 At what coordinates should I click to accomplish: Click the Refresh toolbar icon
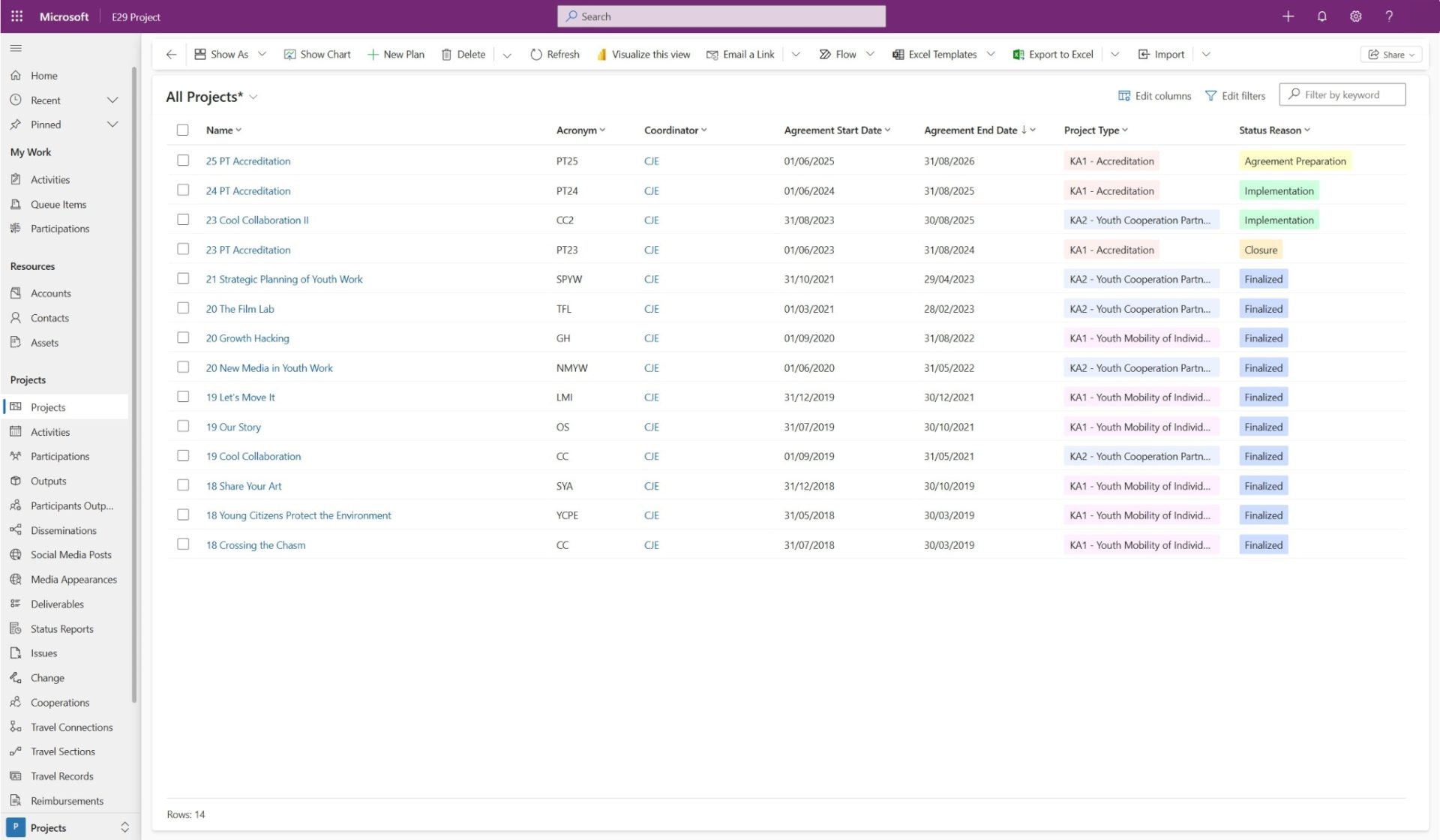click(x=535, y=54)
